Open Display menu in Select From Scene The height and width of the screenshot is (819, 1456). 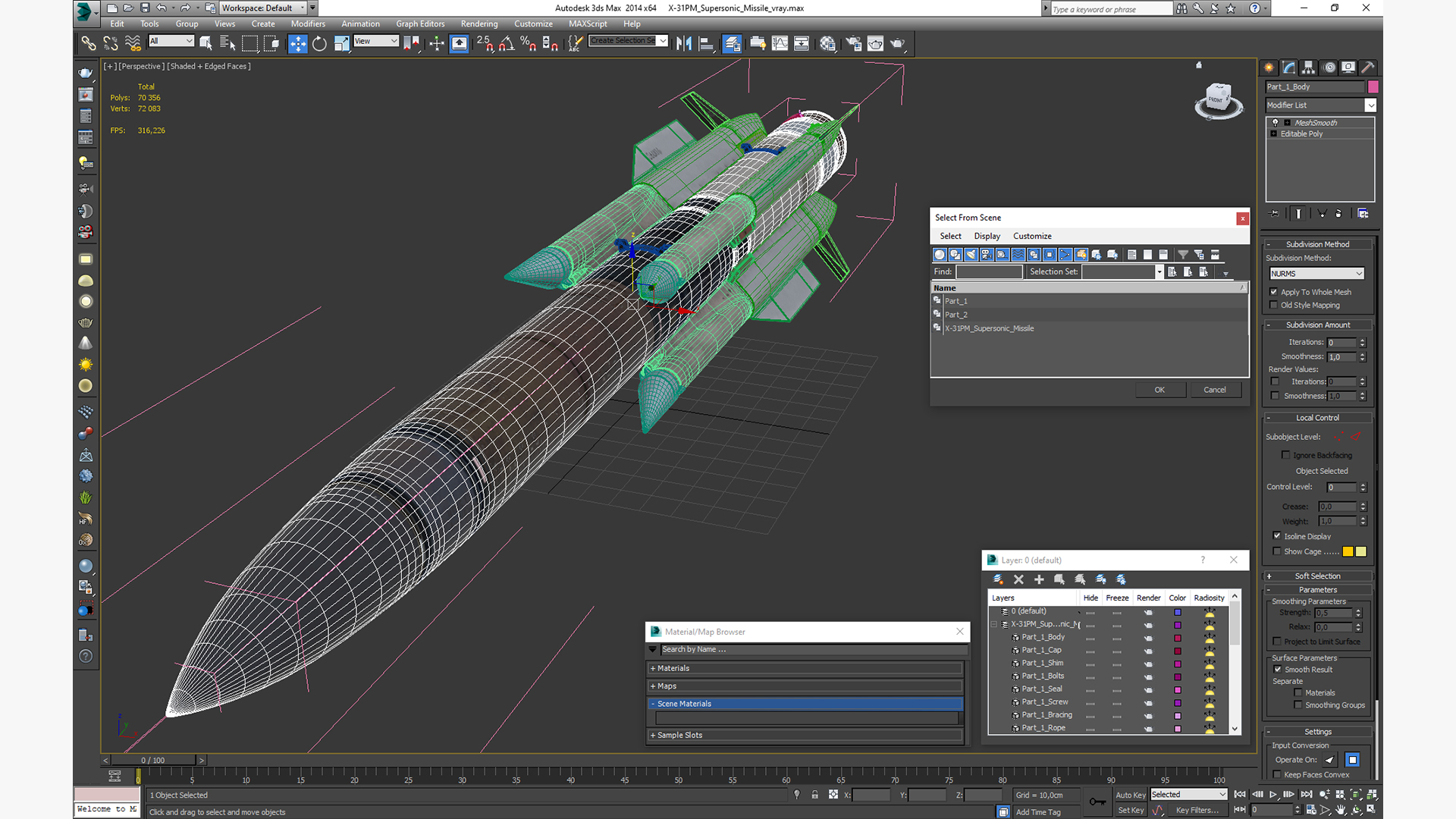point(987,236)
